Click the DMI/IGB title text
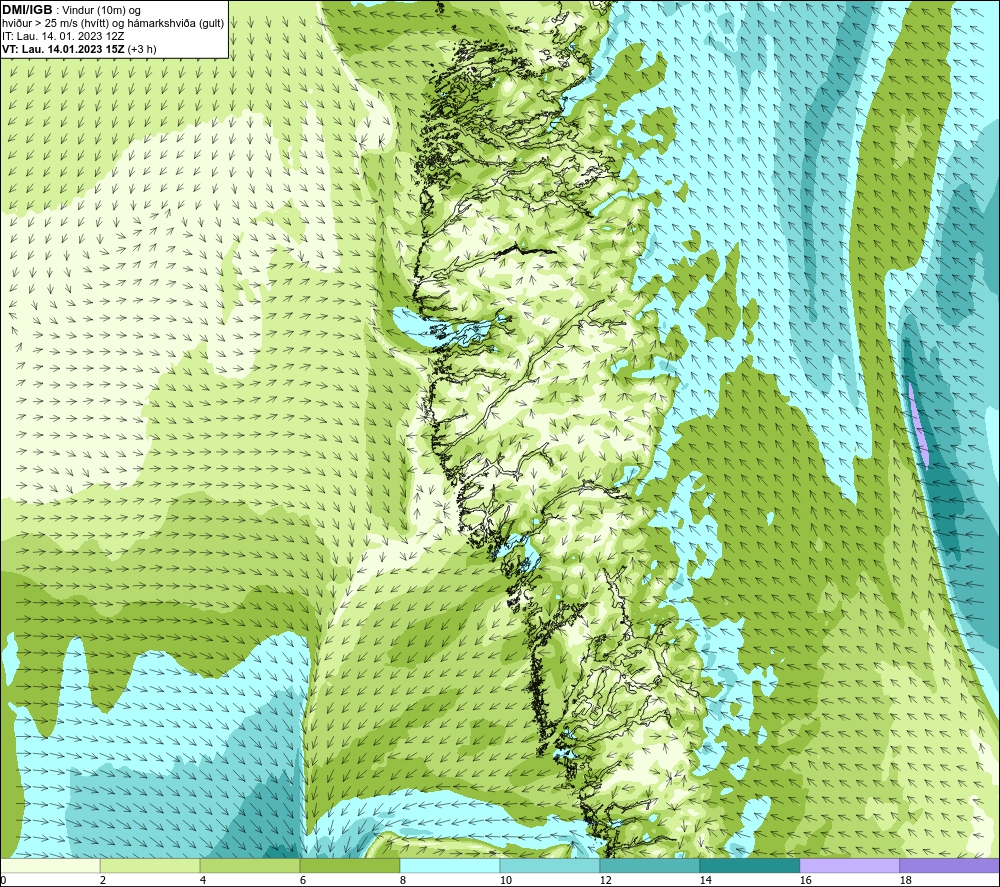Screen dimensions: 1000x887 point(27,10)
